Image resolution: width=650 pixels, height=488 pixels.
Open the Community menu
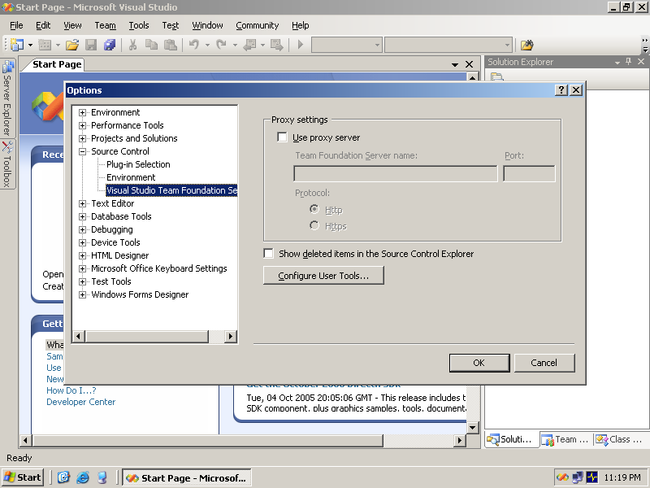pos(257,25)
